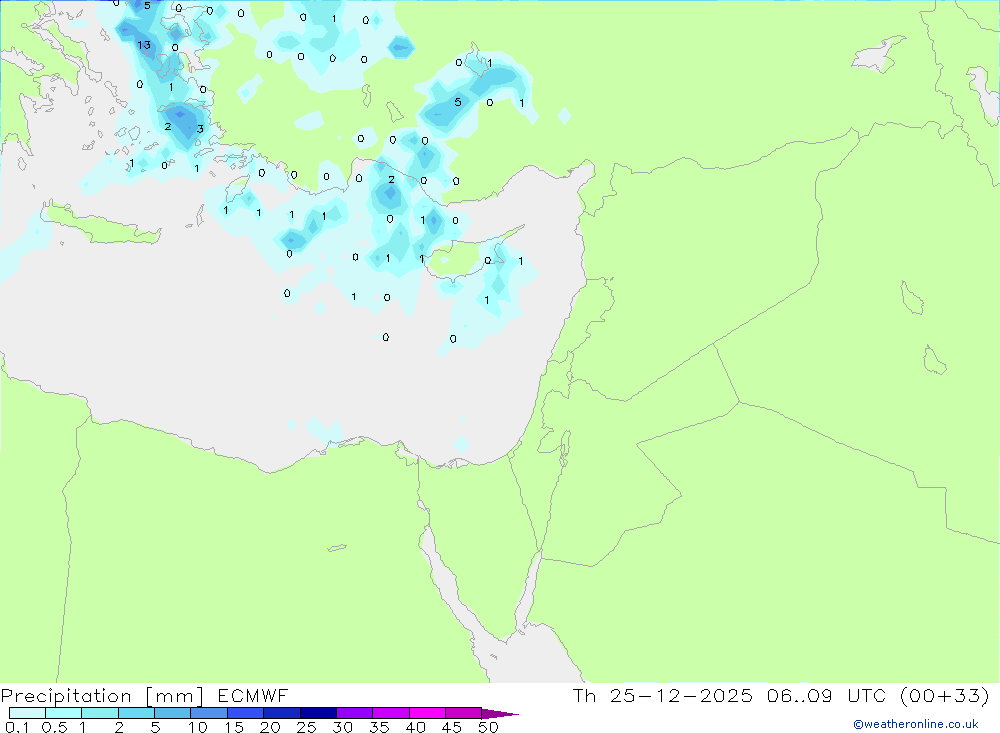Click the '13' precipitation value on map
Image resolution: width=1000 pixels, height=733 pixels.
pos(144,45)
